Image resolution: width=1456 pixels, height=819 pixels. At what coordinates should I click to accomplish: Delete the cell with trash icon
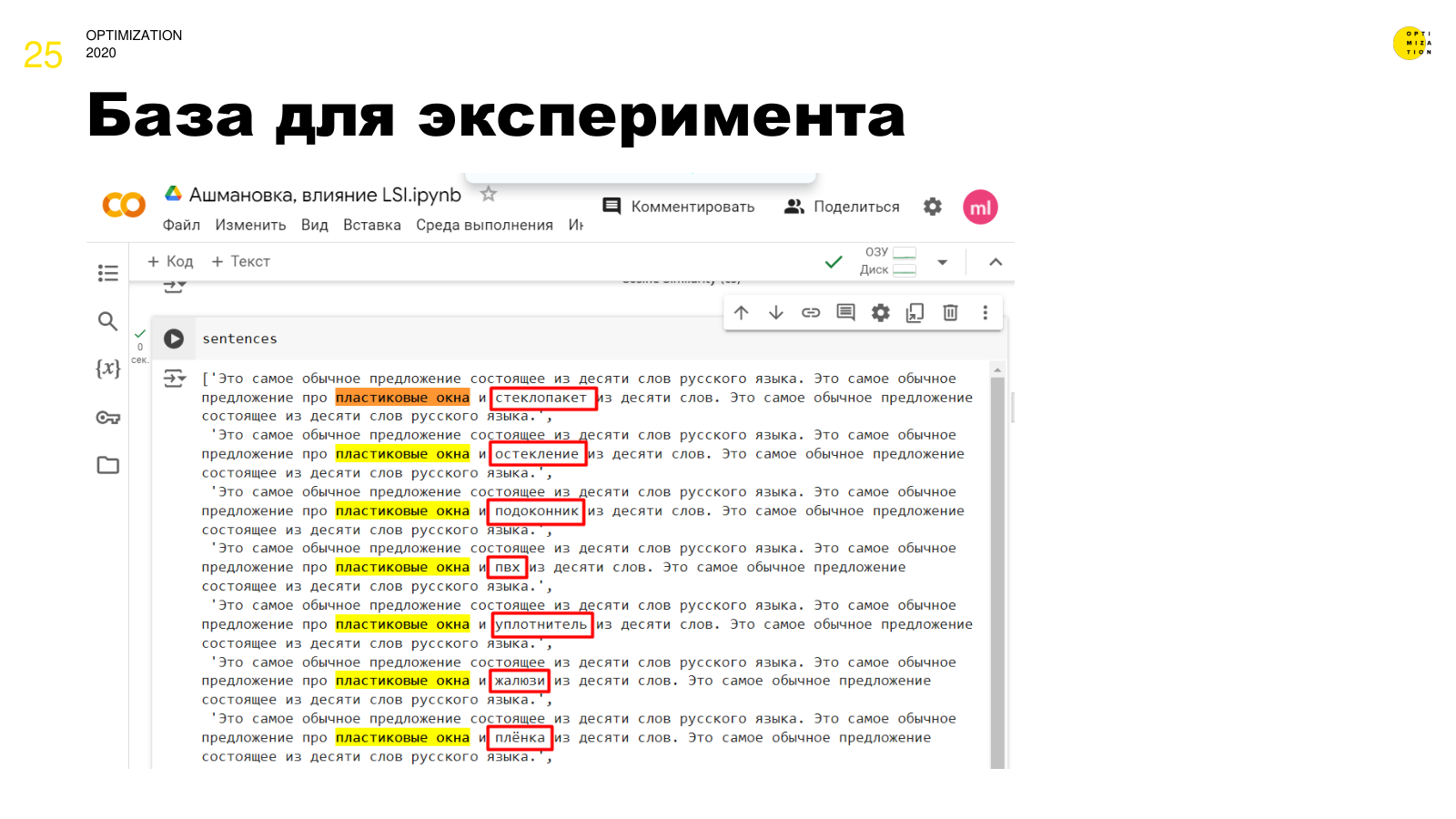950,313
